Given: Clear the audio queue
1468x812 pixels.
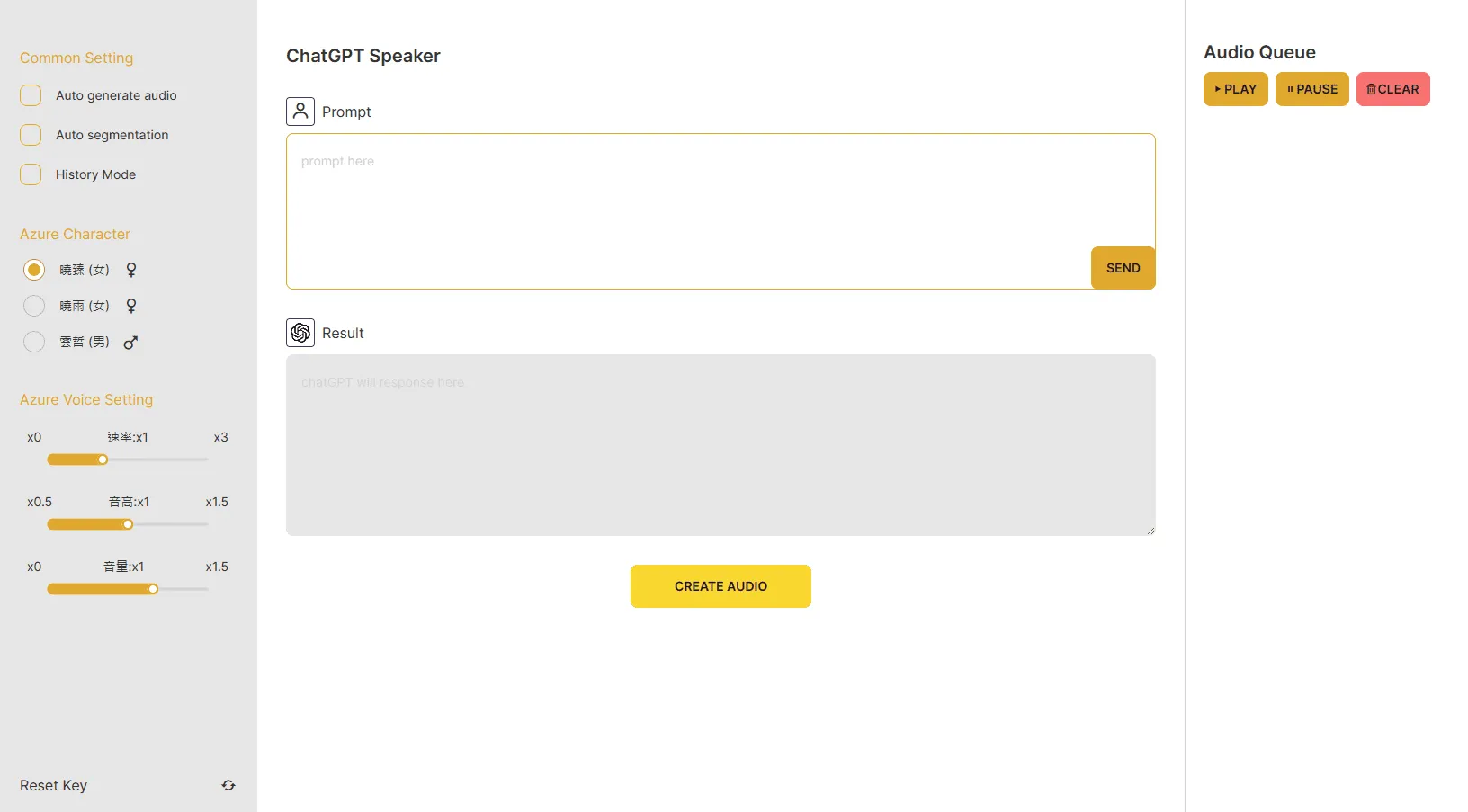Looking at the screenshot, I should [1393, 89].
